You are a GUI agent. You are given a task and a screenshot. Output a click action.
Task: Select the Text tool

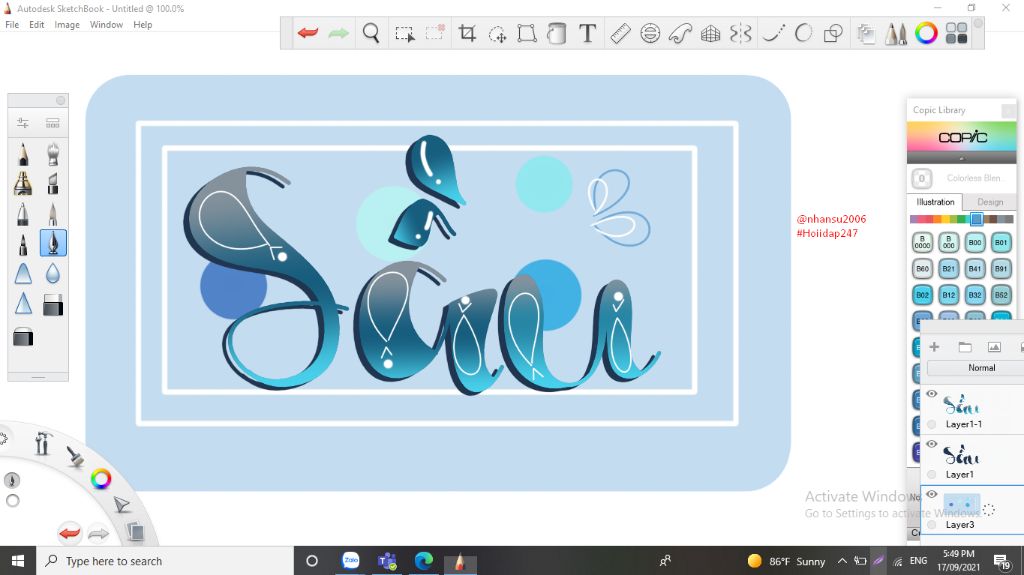(x=587, y=33)
